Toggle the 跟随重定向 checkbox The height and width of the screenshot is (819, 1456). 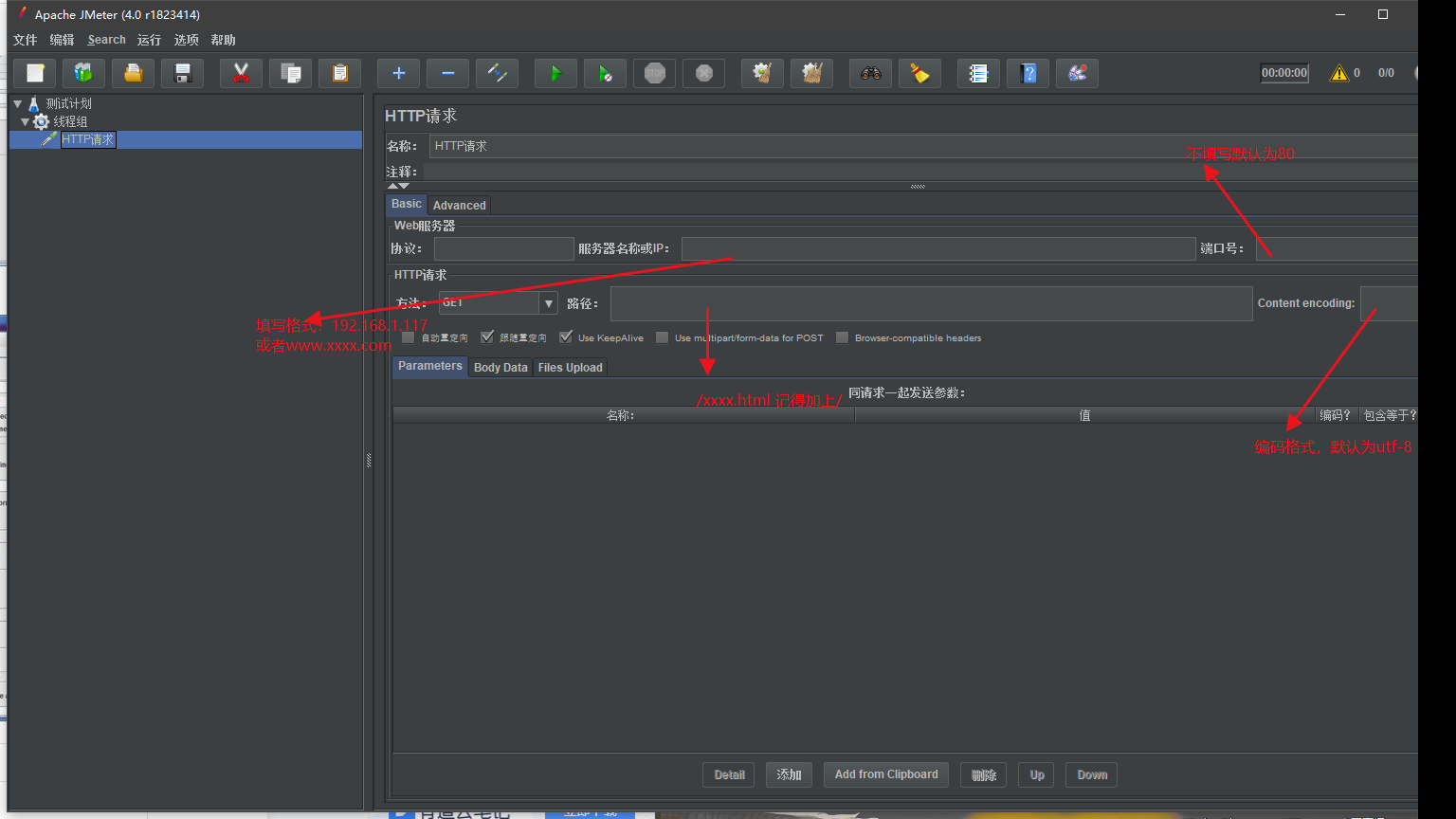click(x=487, y=337)
